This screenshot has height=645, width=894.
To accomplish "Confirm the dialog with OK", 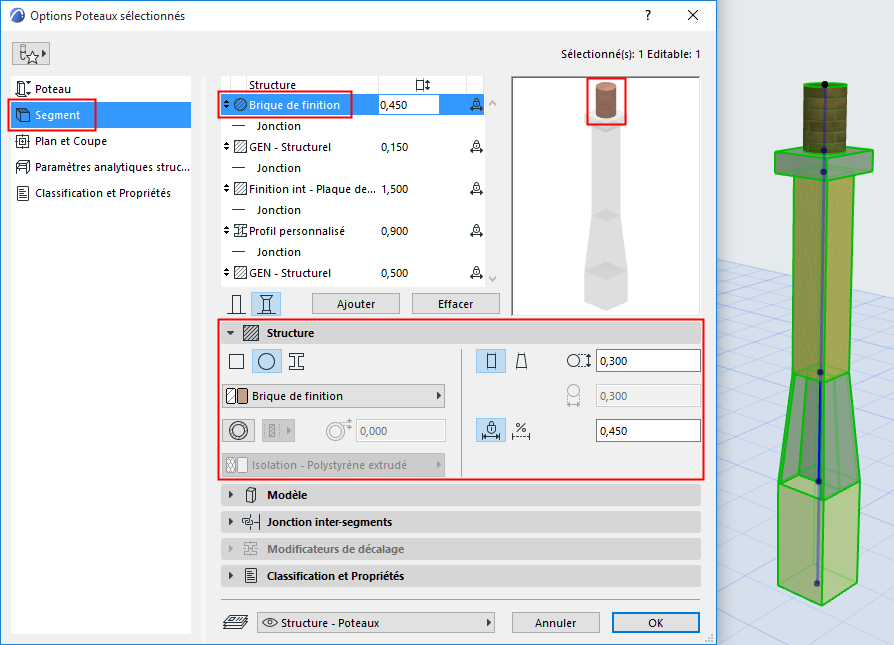I will [x=655, y=622].
